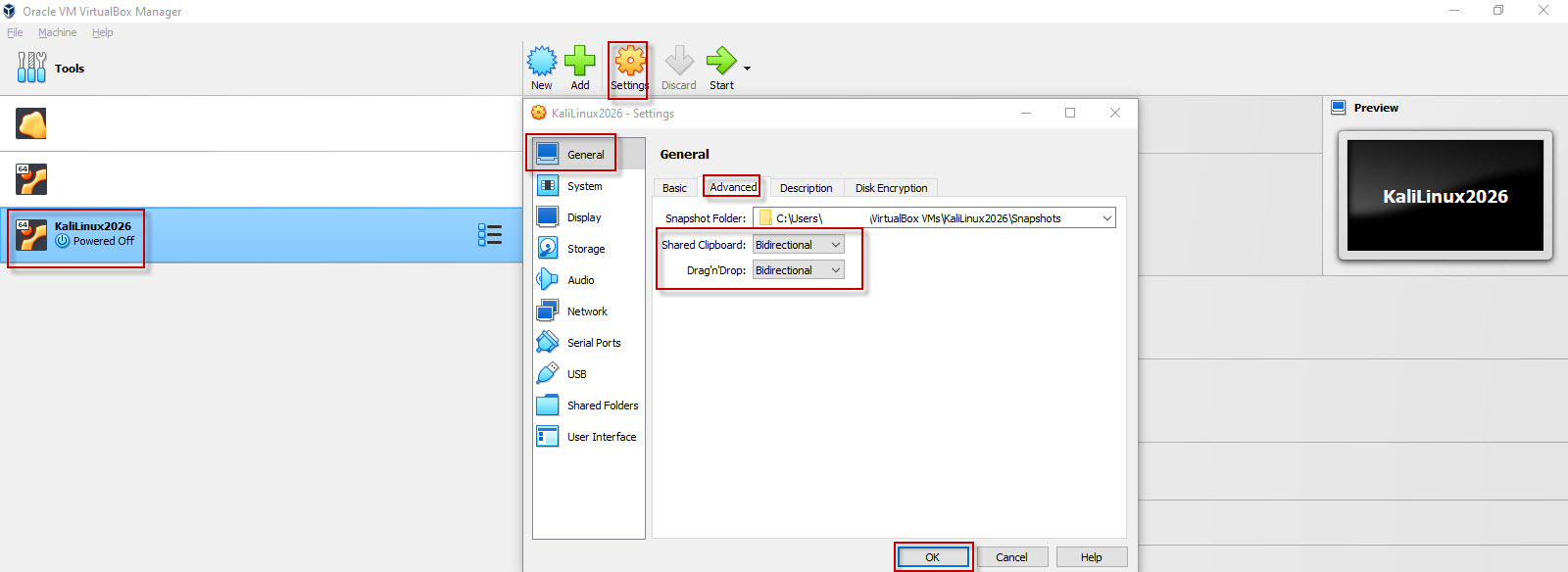Image resolution: width=1568 pixels, height=572 pixels.
Task: Switch to the Disk Encryption tab
Action: pyautogui.click(x=891, y=188)
